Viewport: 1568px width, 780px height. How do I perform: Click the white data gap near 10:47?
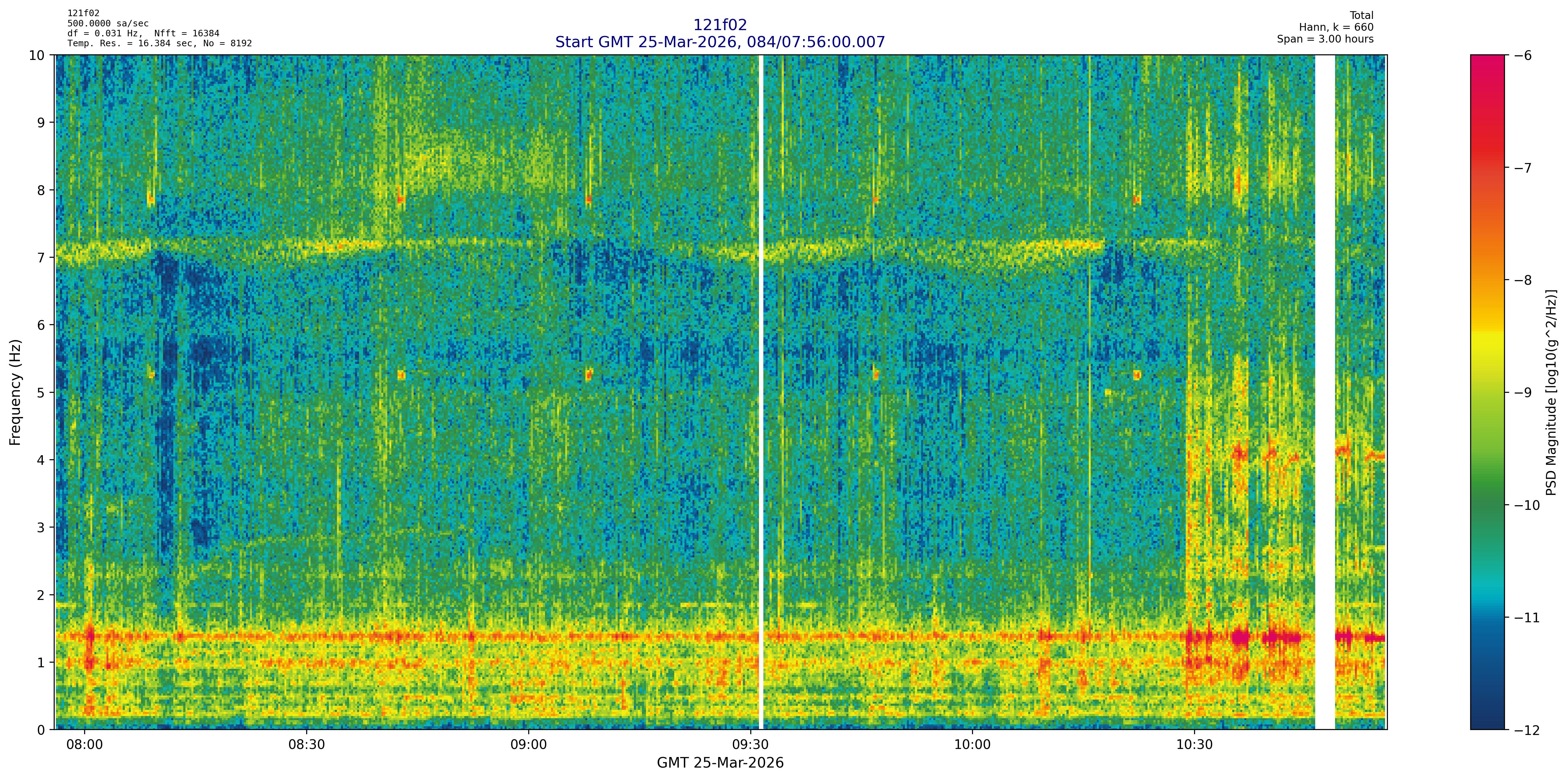click(1325, 392)
